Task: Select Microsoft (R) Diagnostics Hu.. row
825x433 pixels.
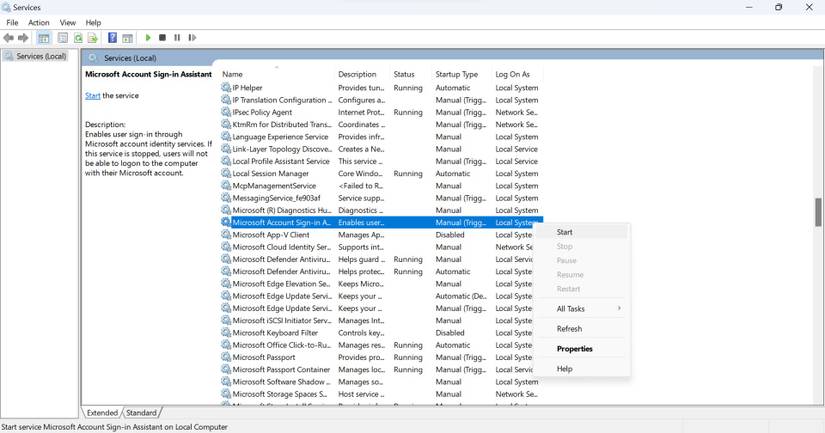Action: [381, 210]
